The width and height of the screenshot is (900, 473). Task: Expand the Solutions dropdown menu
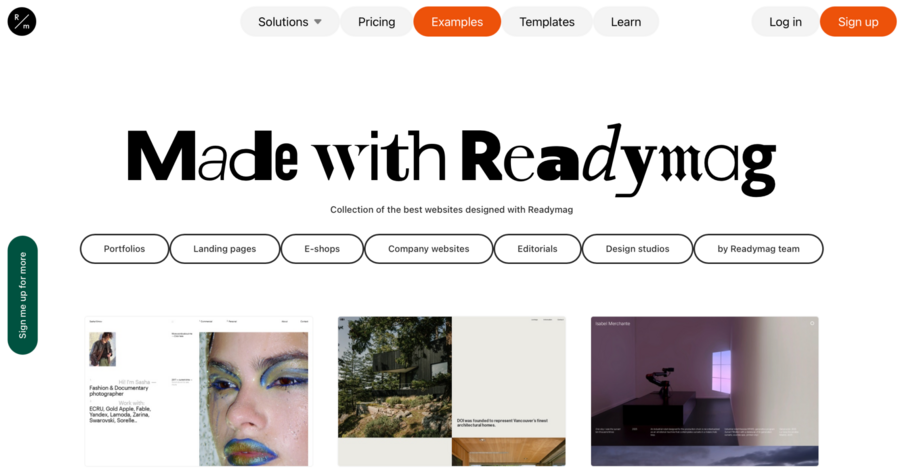pyautogui.click(x=290, y=22)
